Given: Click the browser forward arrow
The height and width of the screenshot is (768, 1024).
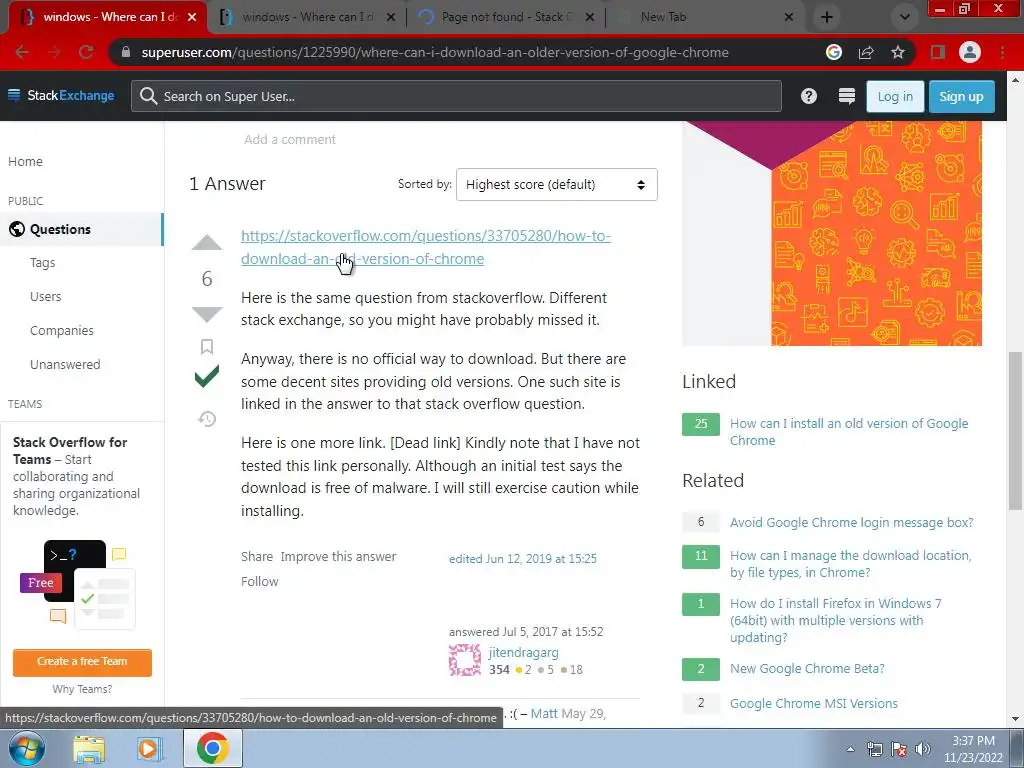Looking at the screenshot, I should coord(54,52).
